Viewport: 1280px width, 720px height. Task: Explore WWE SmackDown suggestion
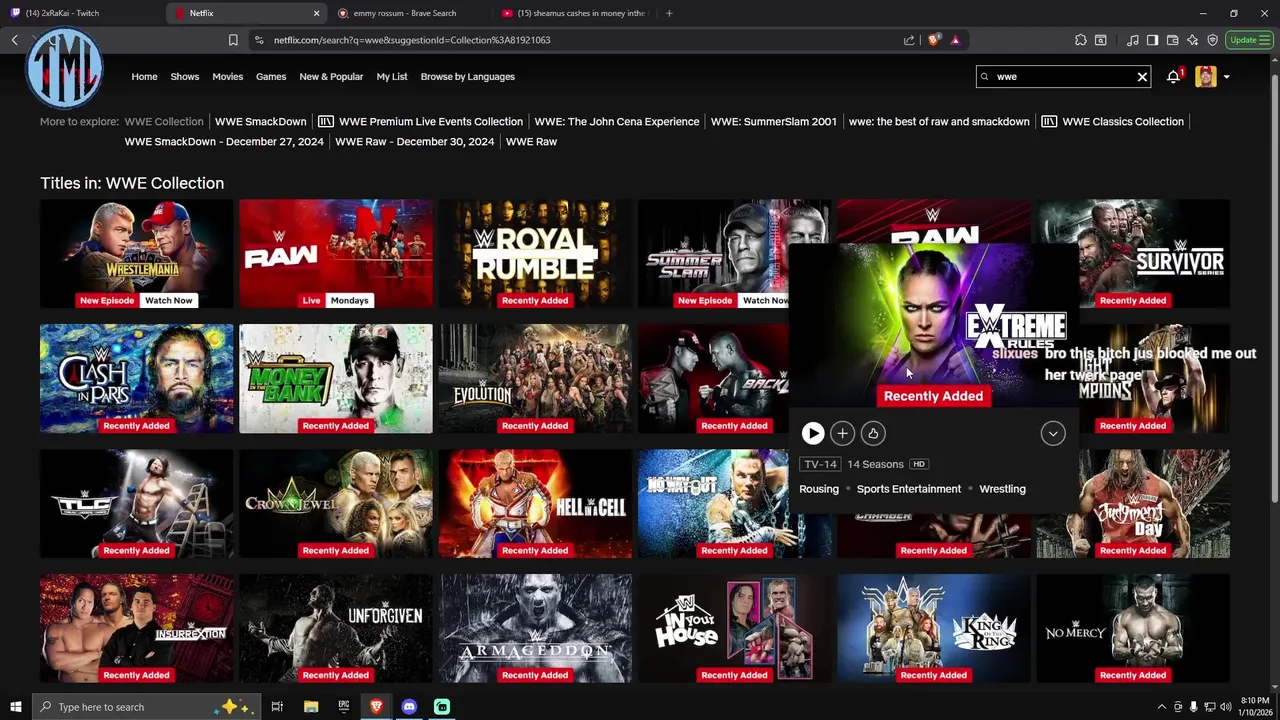260,121
